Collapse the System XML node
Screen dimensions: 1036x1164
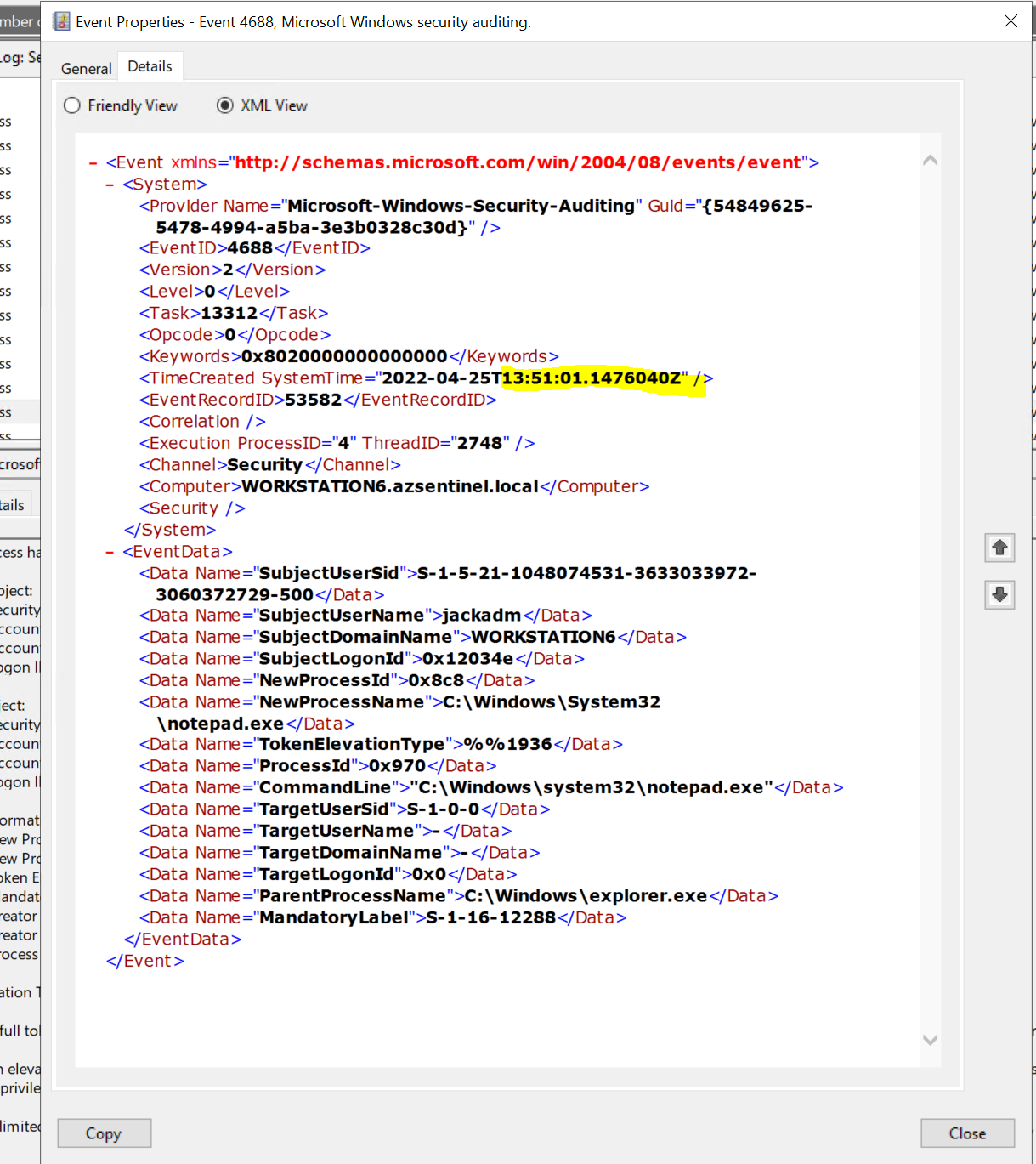pyautogui.click(x=109, y=184)
